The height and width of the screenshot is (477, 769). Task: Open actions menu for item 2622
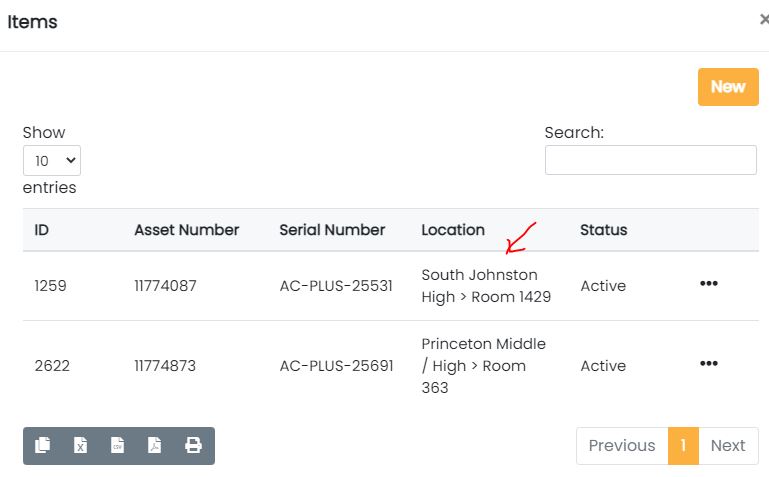[x=709, y=364]
